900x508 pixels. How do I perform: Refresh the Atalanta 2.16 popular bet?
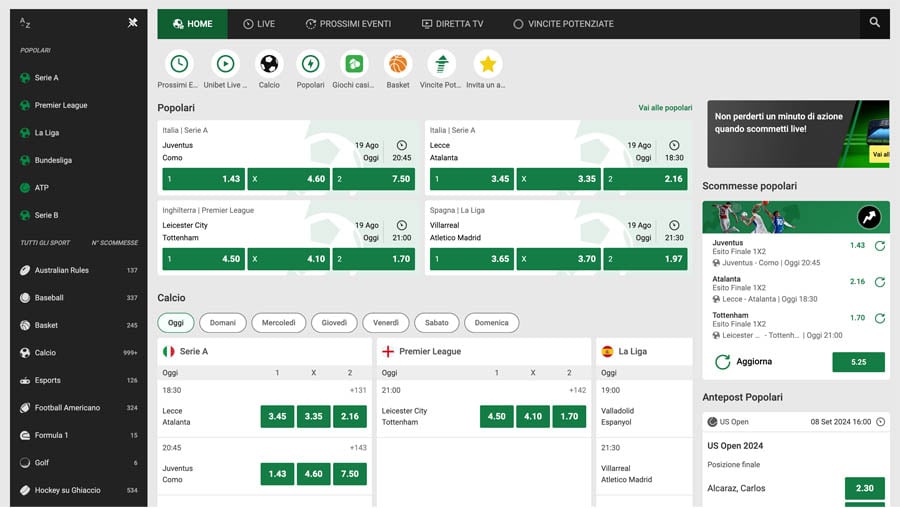pyautogui.click(x=879, y=282)
